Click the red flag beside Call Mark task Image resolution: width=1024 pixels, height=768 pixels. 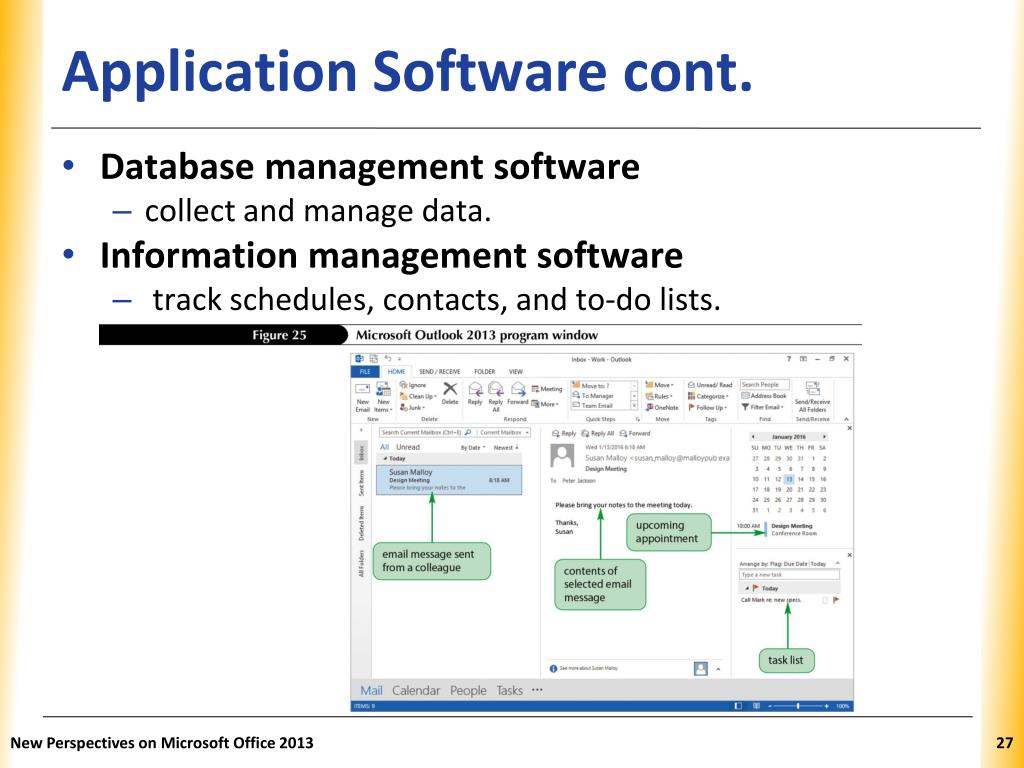pyautogui.click(x=836, y=600)
